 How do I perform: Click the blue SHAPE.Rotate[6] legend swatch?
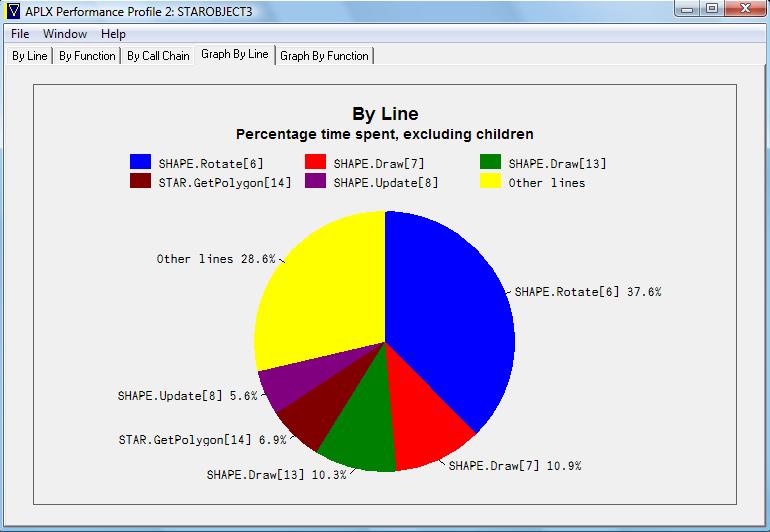140,162
